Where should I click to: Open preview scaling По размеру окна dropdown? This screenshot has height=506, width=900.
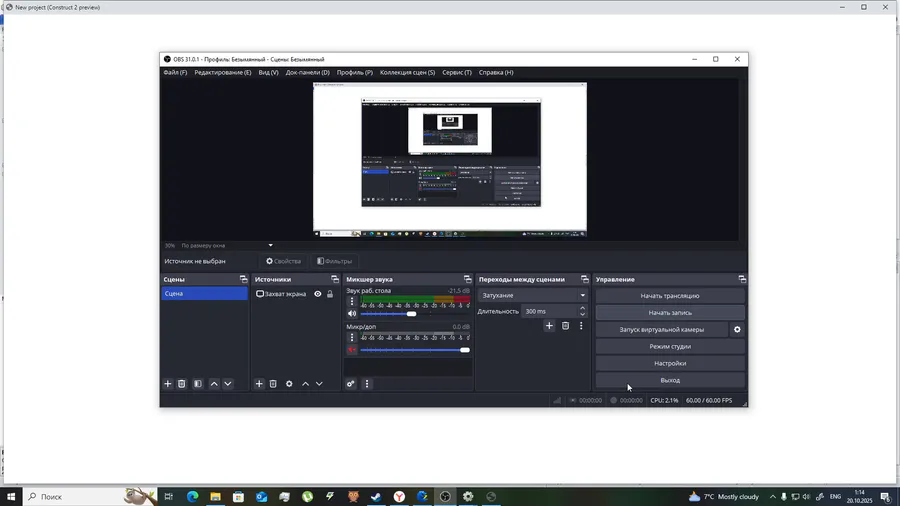tap(227, 246)
